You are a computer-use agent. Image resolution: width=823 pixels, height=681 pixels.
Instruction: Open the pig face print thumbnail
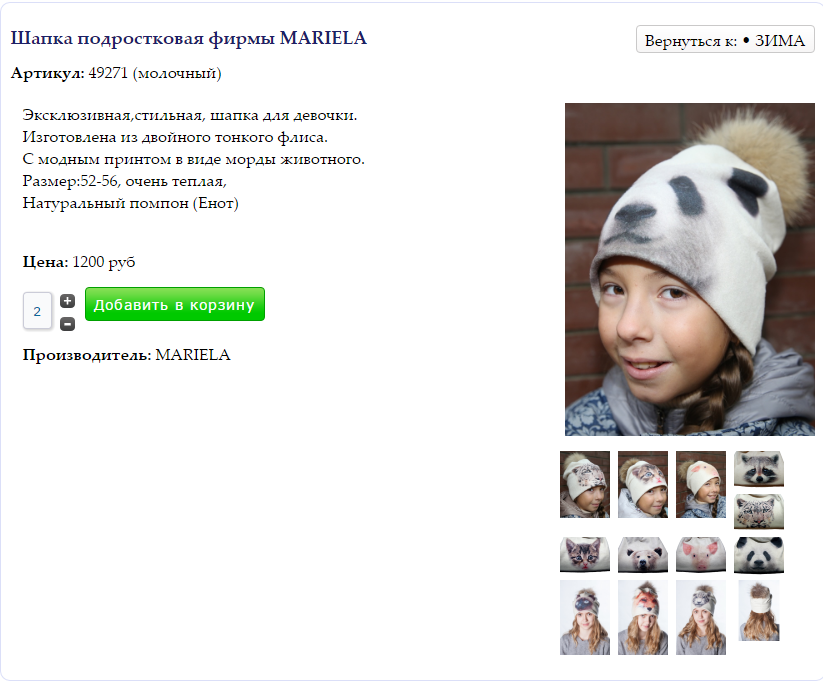(701, 554)
